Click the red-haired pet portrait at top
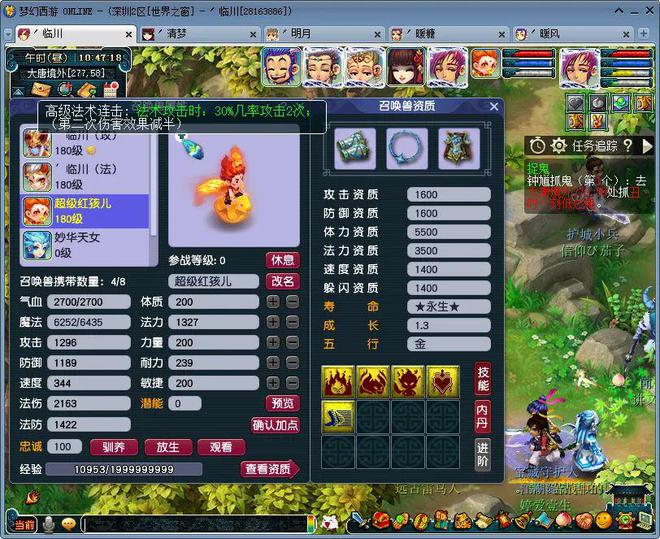 pos(486,64)
